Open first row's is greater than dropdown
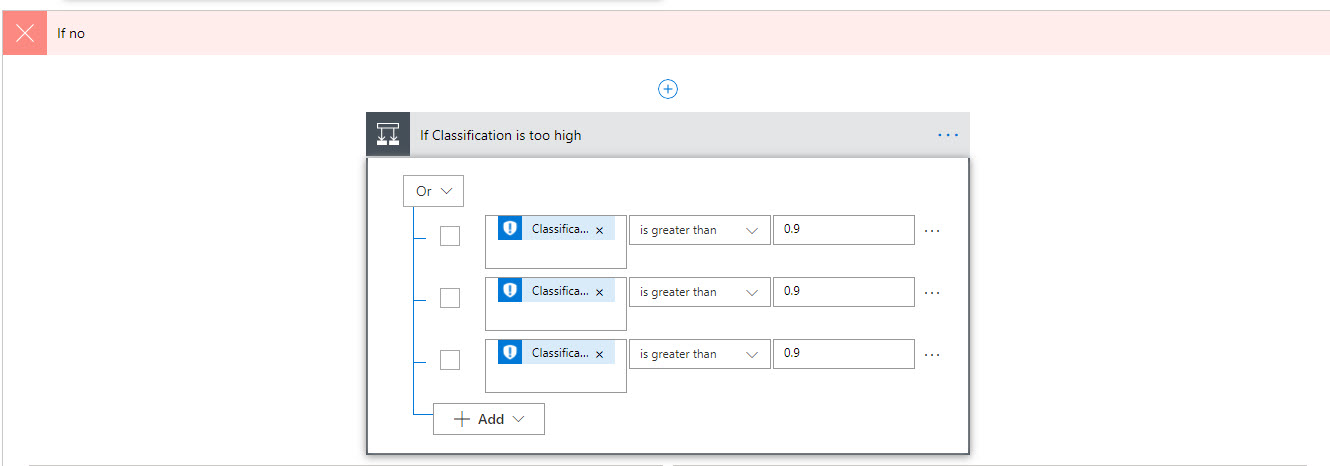This screenshot has width=1330, height=466. (699, 230)
